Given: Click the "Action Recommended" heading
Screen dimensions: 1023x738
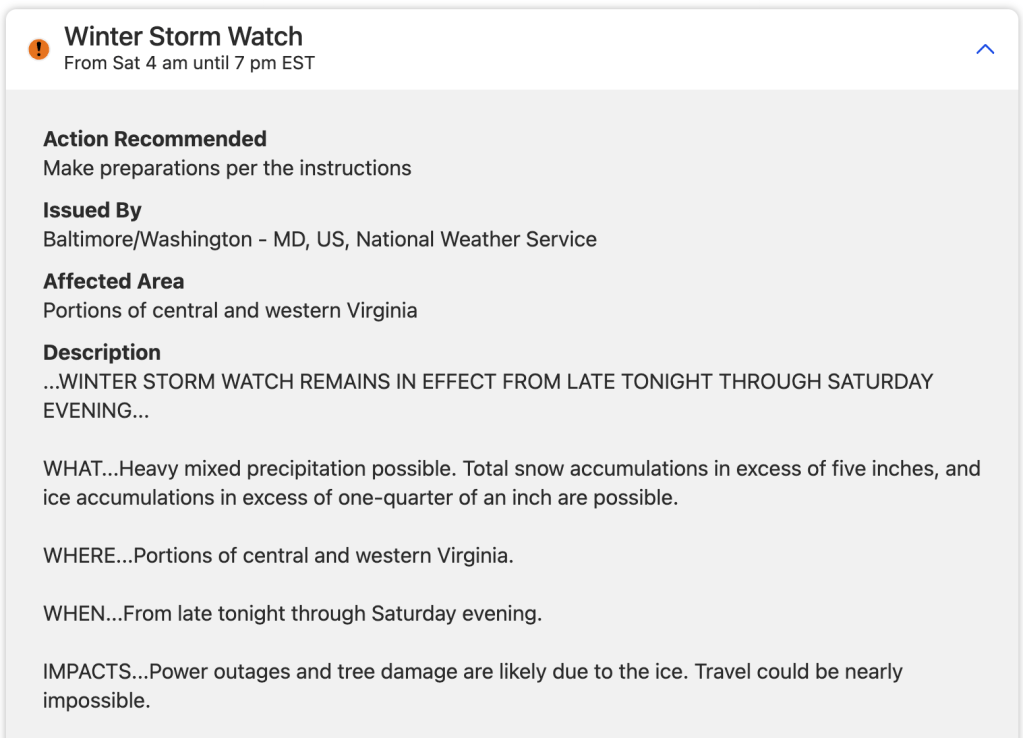Looking at the screenshot, I should [x=155, y=139].
